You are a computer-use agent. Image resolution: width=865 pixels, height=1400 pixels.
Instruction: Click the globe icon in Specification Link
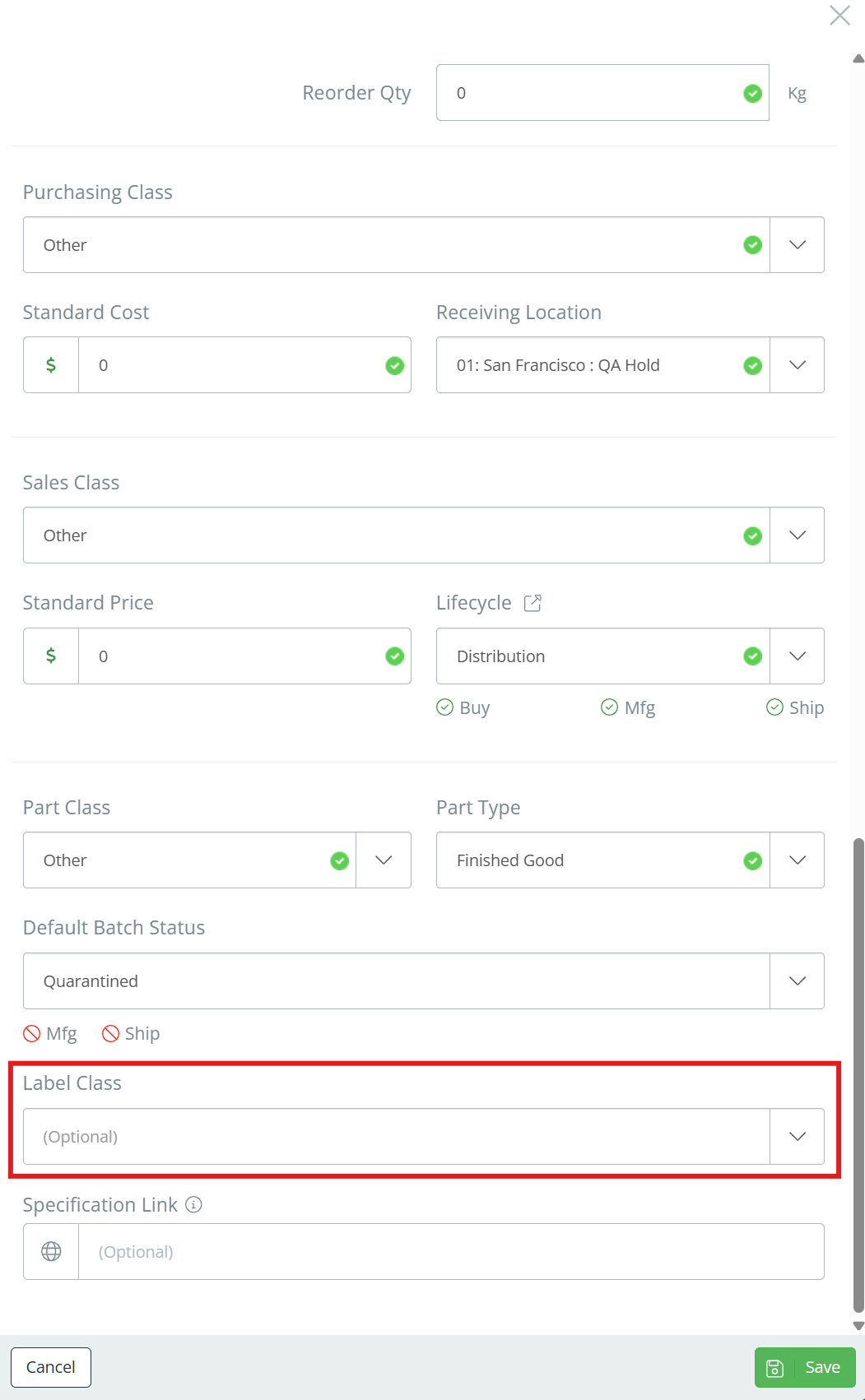pyautogui.click(x=51, y=1251)
